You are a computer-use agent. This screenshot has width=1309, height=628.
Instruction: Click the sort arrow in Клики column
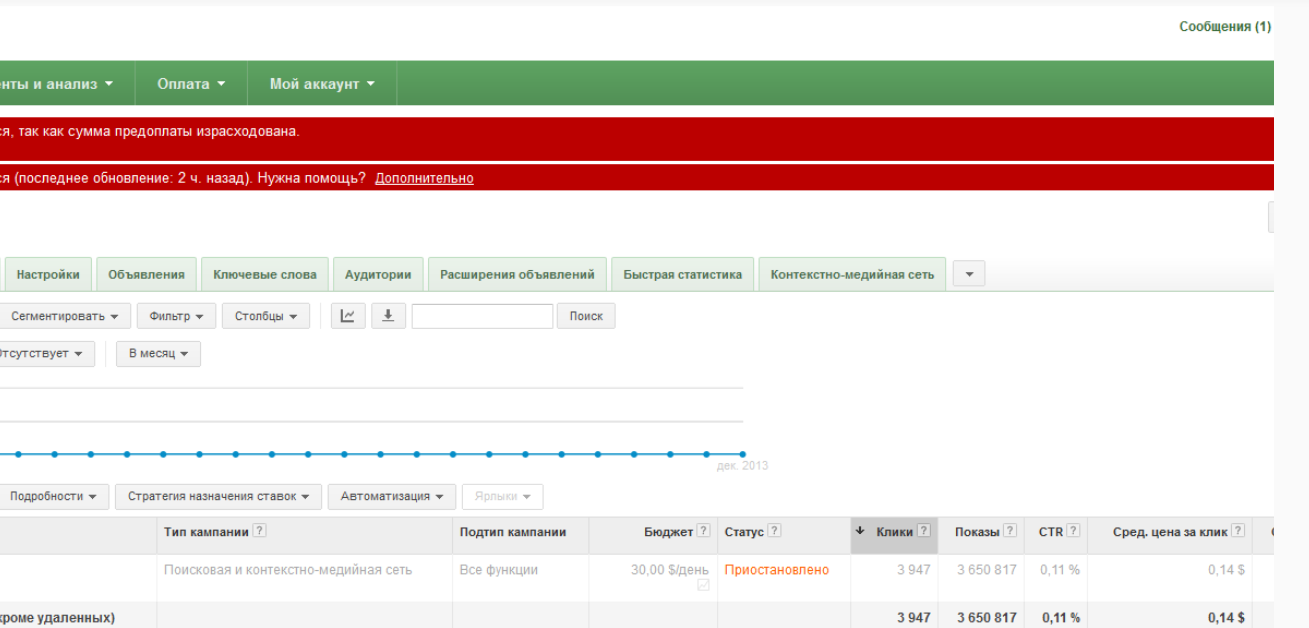[x=860, y=531]
